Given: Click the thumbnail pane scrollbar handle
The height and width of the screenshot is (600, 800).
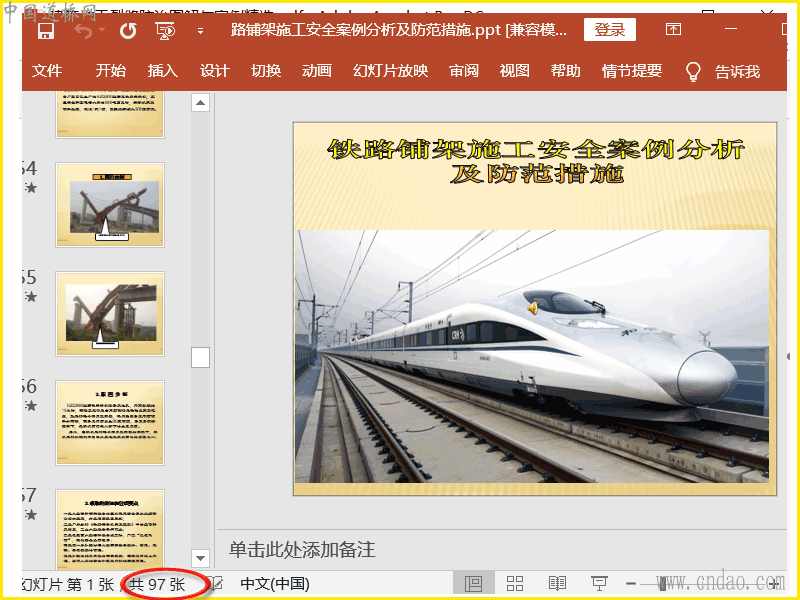Looking at the screenshot, I should pyautogui.click(x=201, y=357).
